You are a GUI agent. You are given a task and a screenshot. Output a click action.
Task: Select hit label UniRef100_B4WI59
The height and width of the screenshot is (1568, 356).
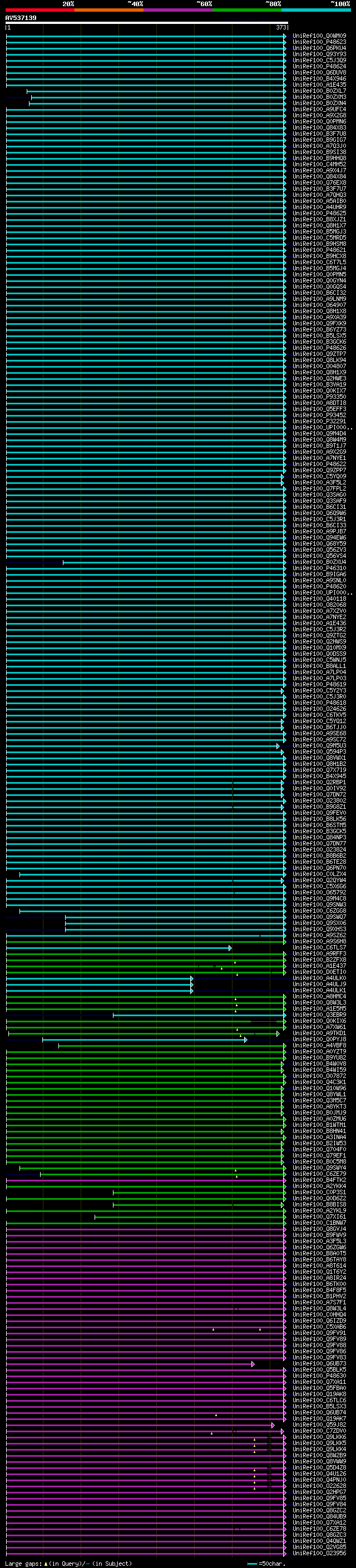click(x=319, y=1070)
